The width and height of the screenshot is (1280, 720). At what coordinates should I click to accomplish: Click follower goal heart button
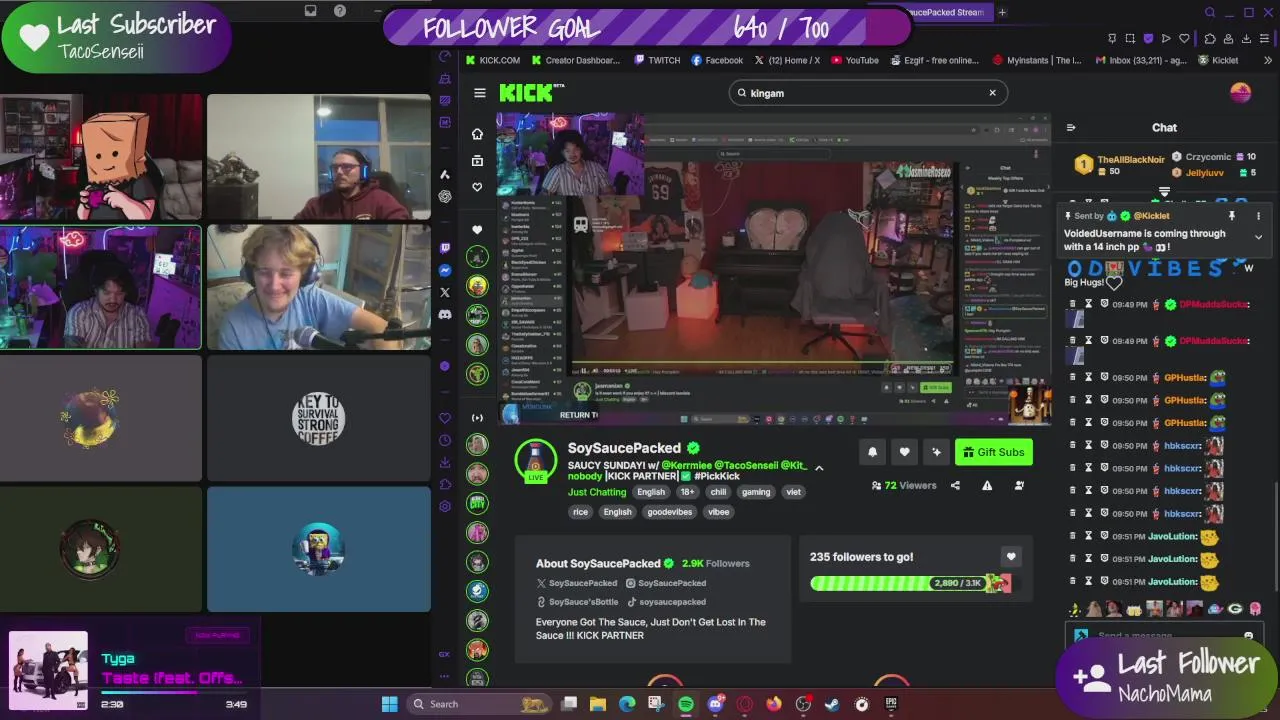click(x=1011, y=557)
